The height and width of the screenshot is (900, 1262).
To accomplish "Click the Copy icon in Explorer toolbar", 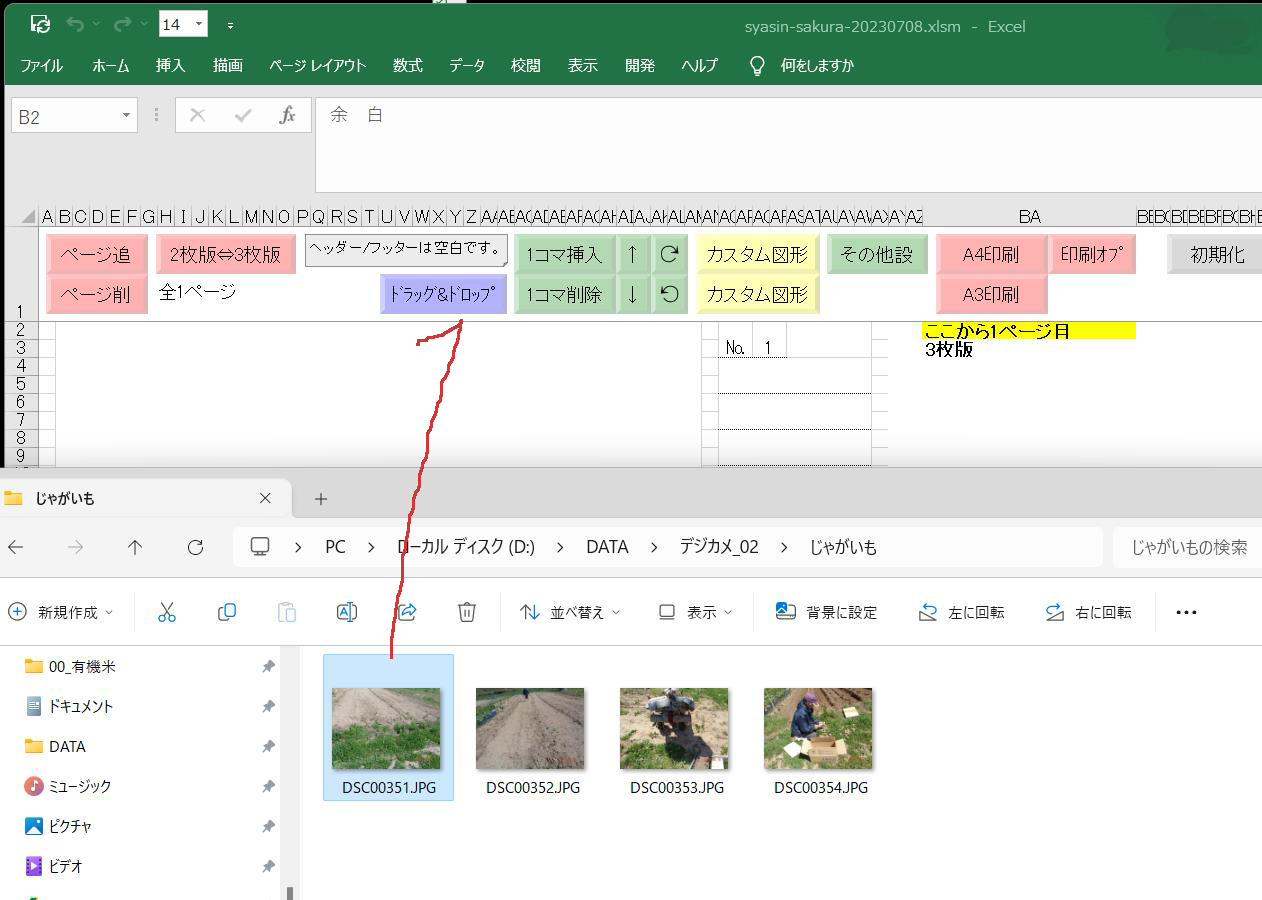I will [x=227, y=612].
